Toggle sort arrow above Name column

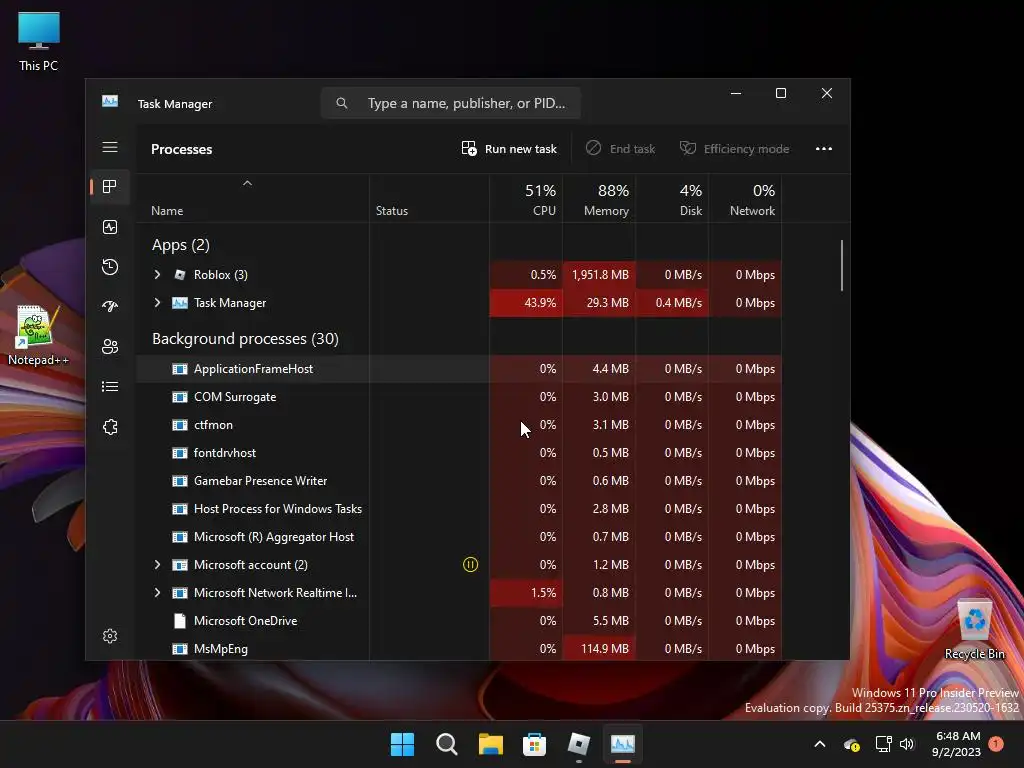(247, 184)
